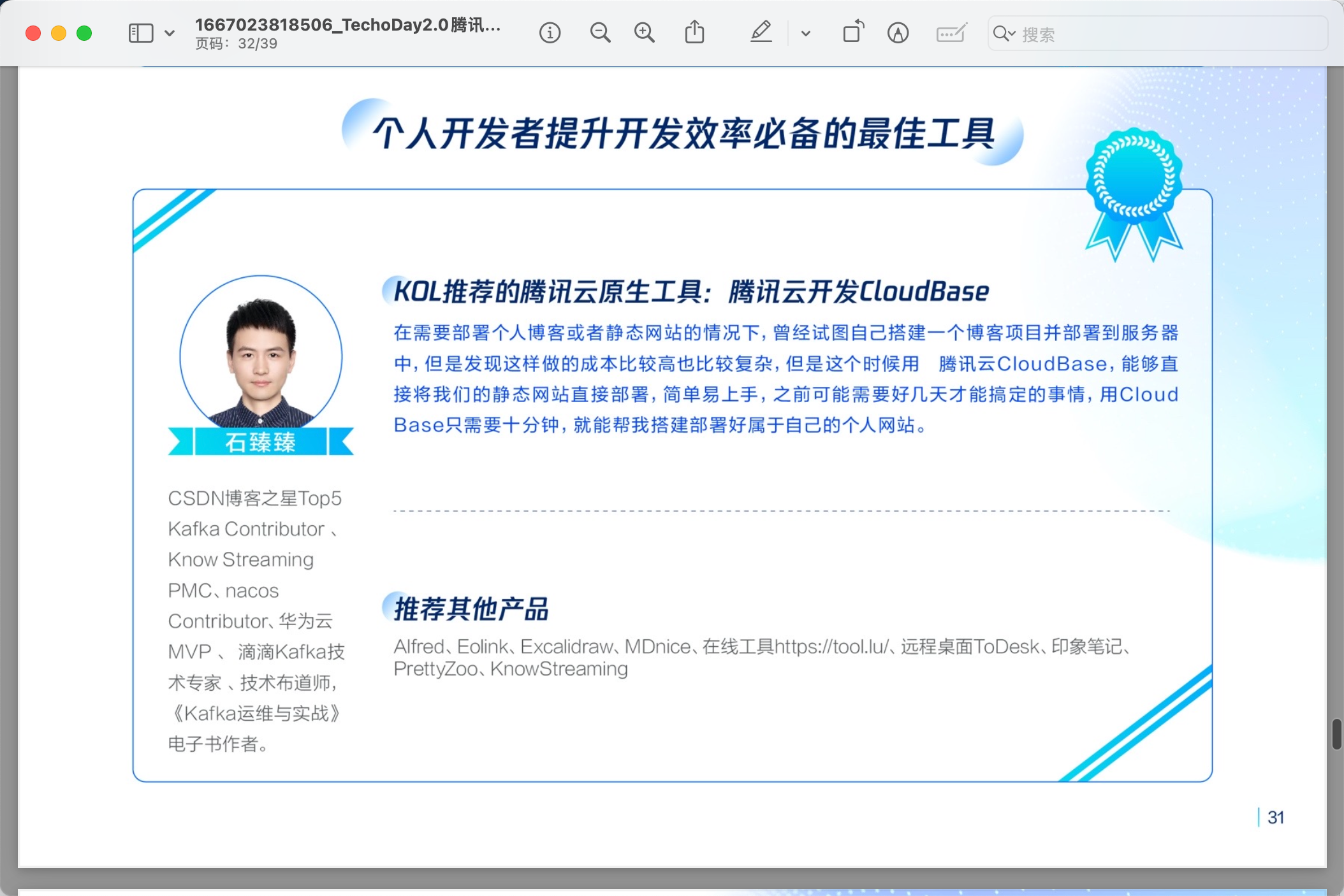
Task: Click text Alfred in product list
Action: click(419, 647)
